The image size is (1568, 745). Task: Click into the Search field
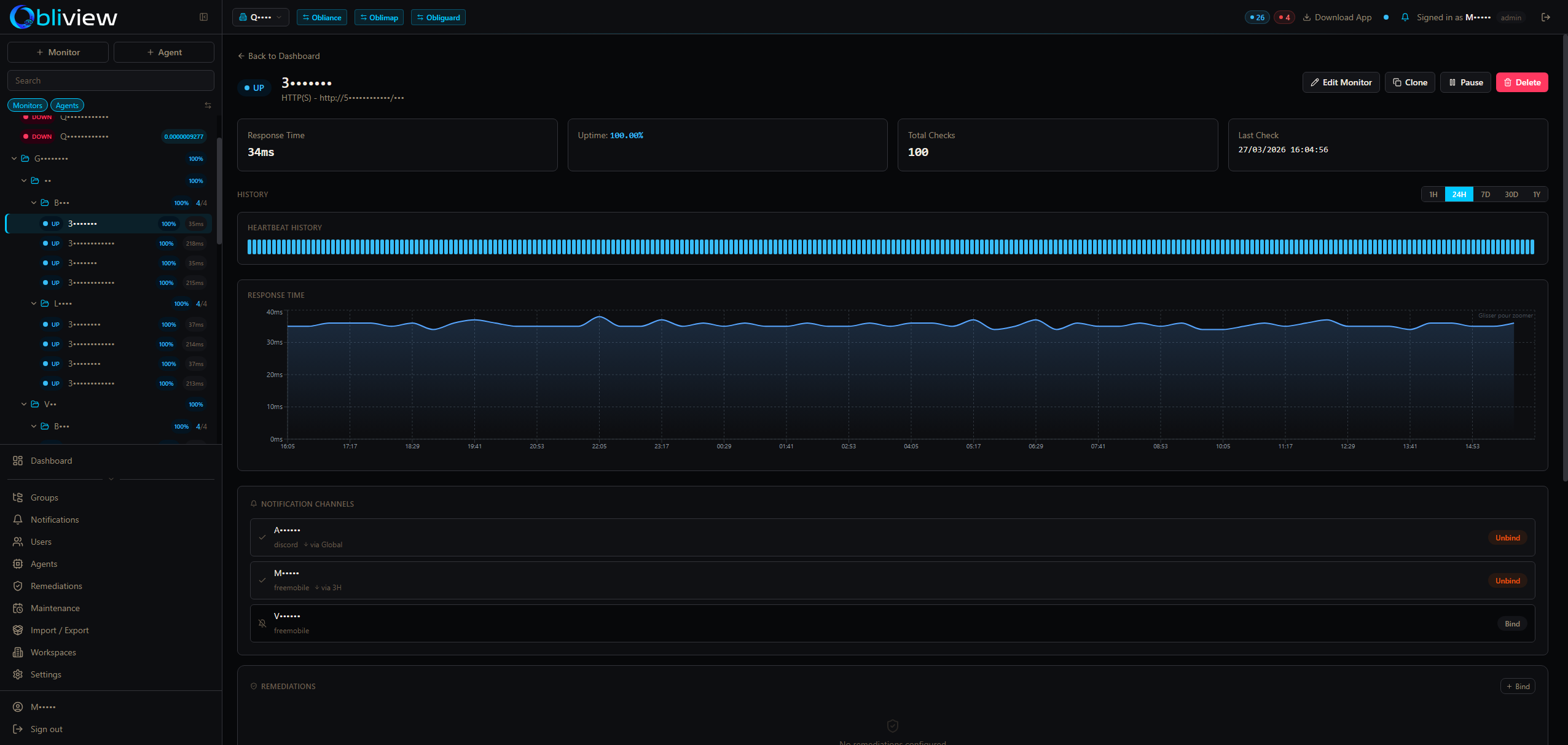pos(111,80)
